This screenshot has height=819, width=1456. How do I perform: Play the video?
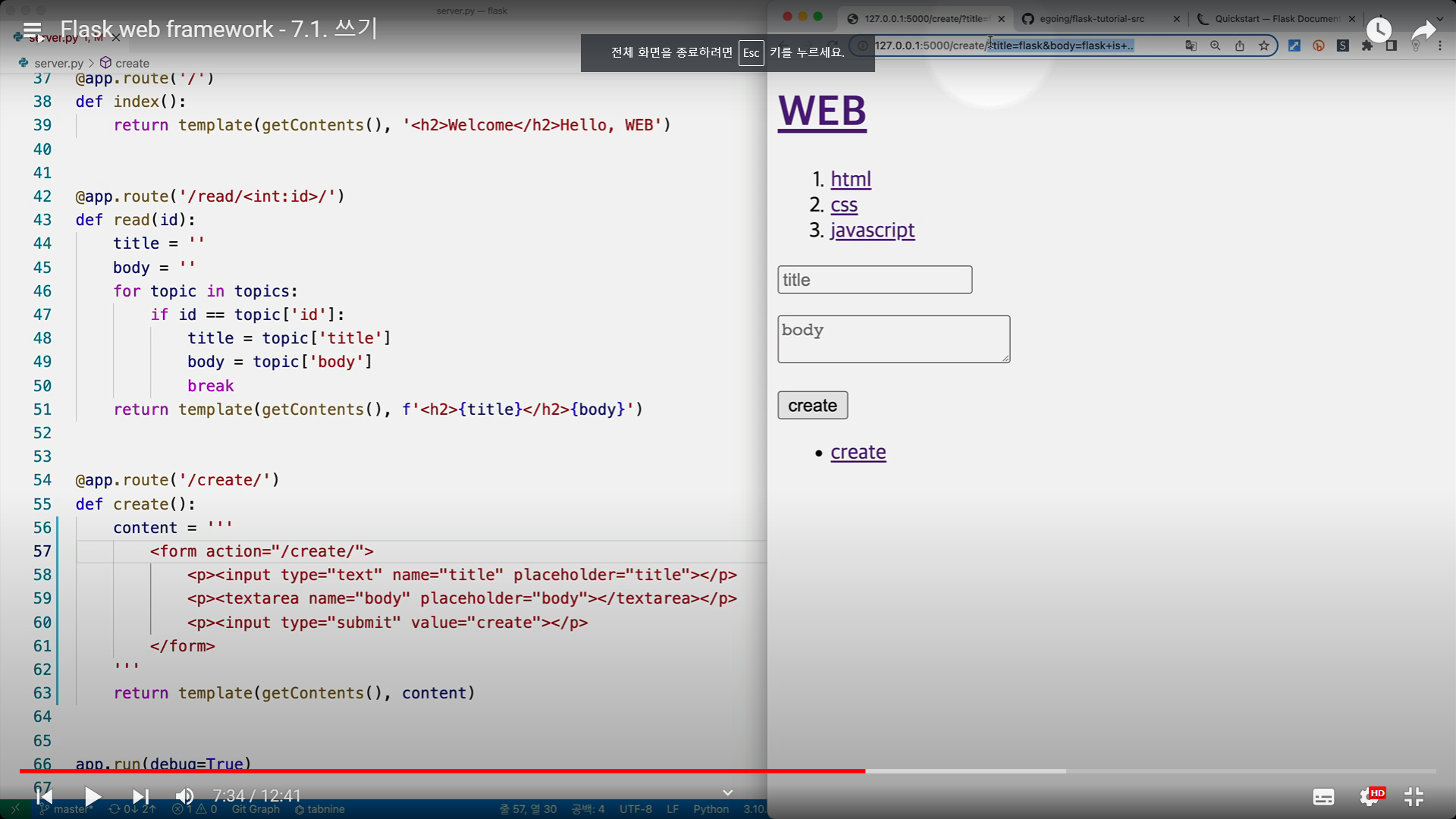coord(93,796)
